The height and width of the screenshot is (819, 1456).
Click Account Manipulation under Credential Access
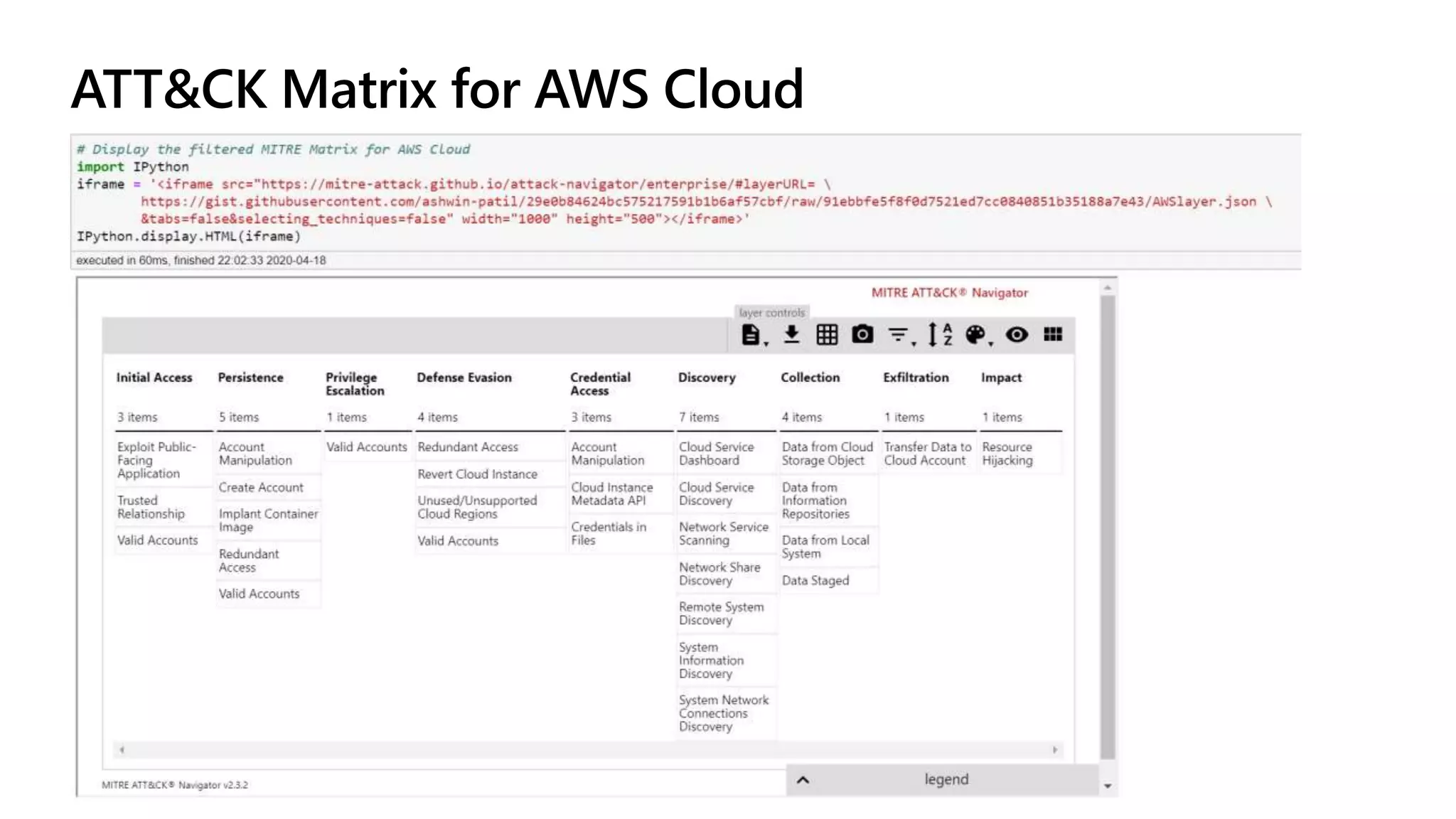(x=621, y=454)
